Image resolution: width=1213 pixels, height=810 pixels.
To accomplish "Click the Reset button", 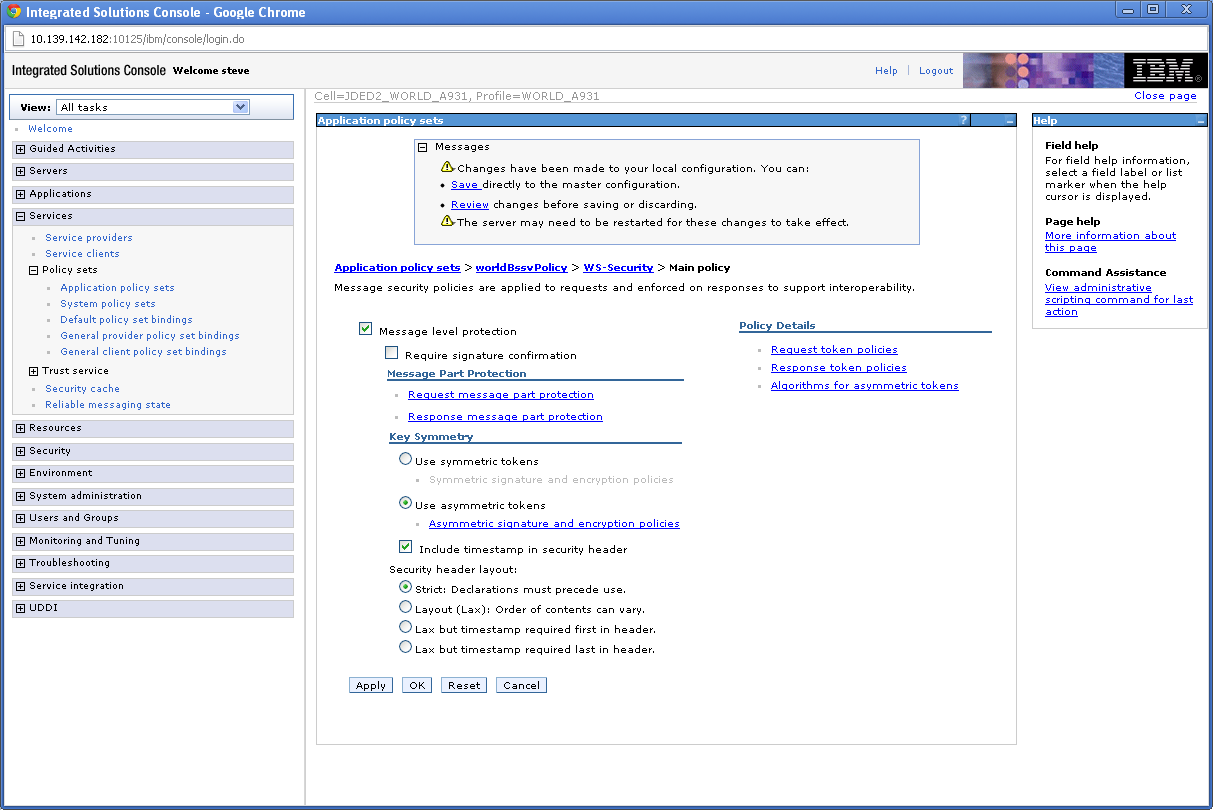I will [x=464, y=685].
